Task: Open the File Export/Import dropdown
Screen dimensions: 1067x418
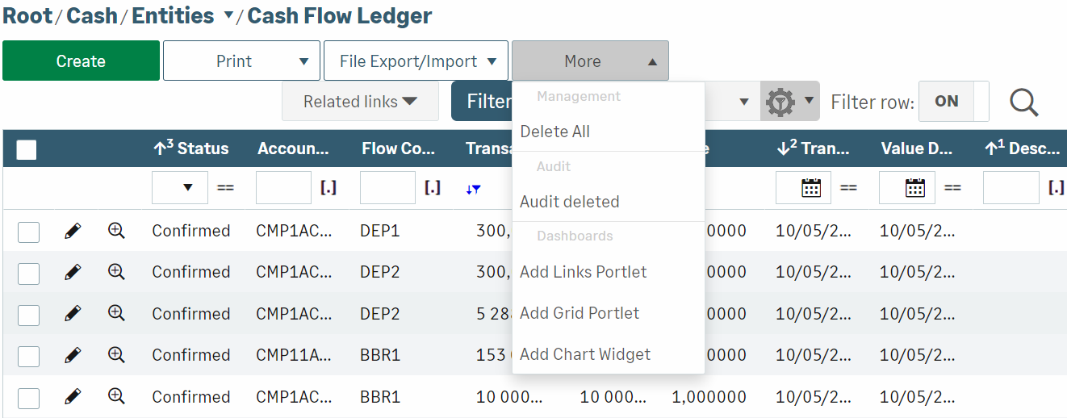Action: coord(416,61)
